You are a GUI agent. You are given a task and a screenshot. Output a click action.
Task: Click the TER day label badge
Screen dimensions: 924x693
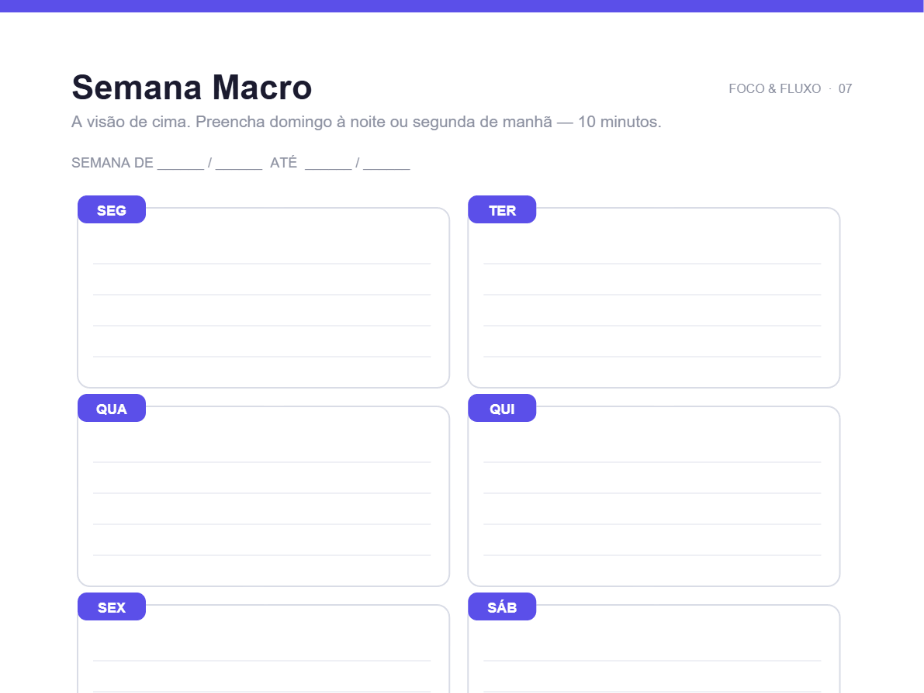(x=502, y=210)
